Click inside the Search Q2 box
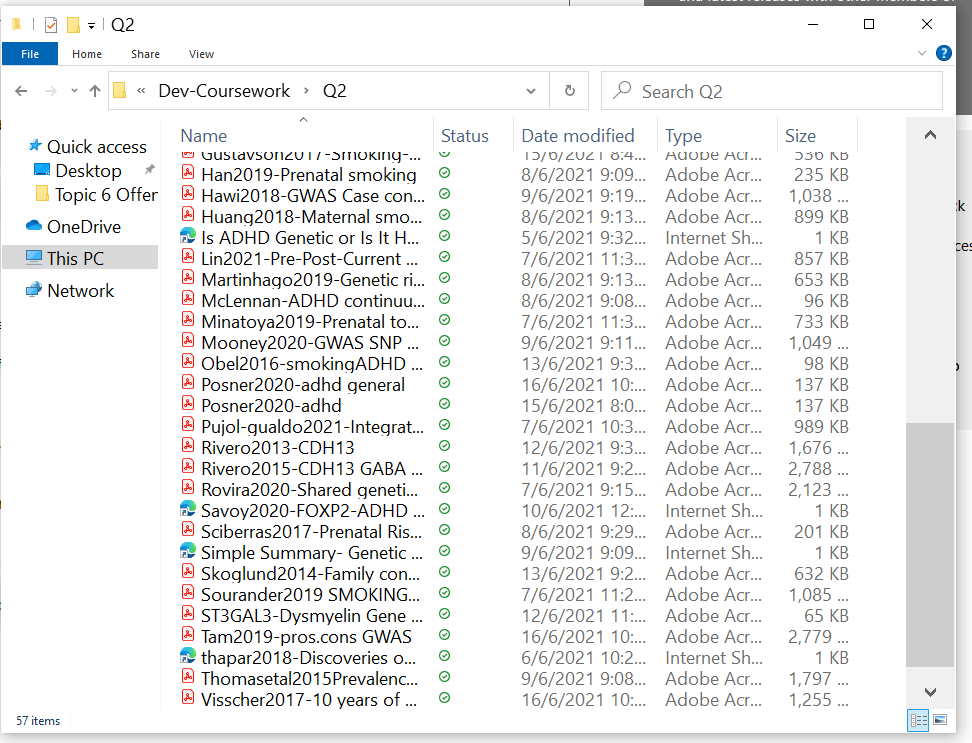Viewport: 972px width, 743px height. (770, 91)
